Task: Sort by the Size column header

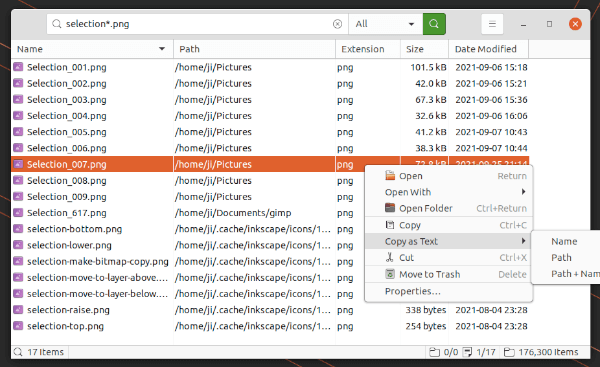Action: 424,49
